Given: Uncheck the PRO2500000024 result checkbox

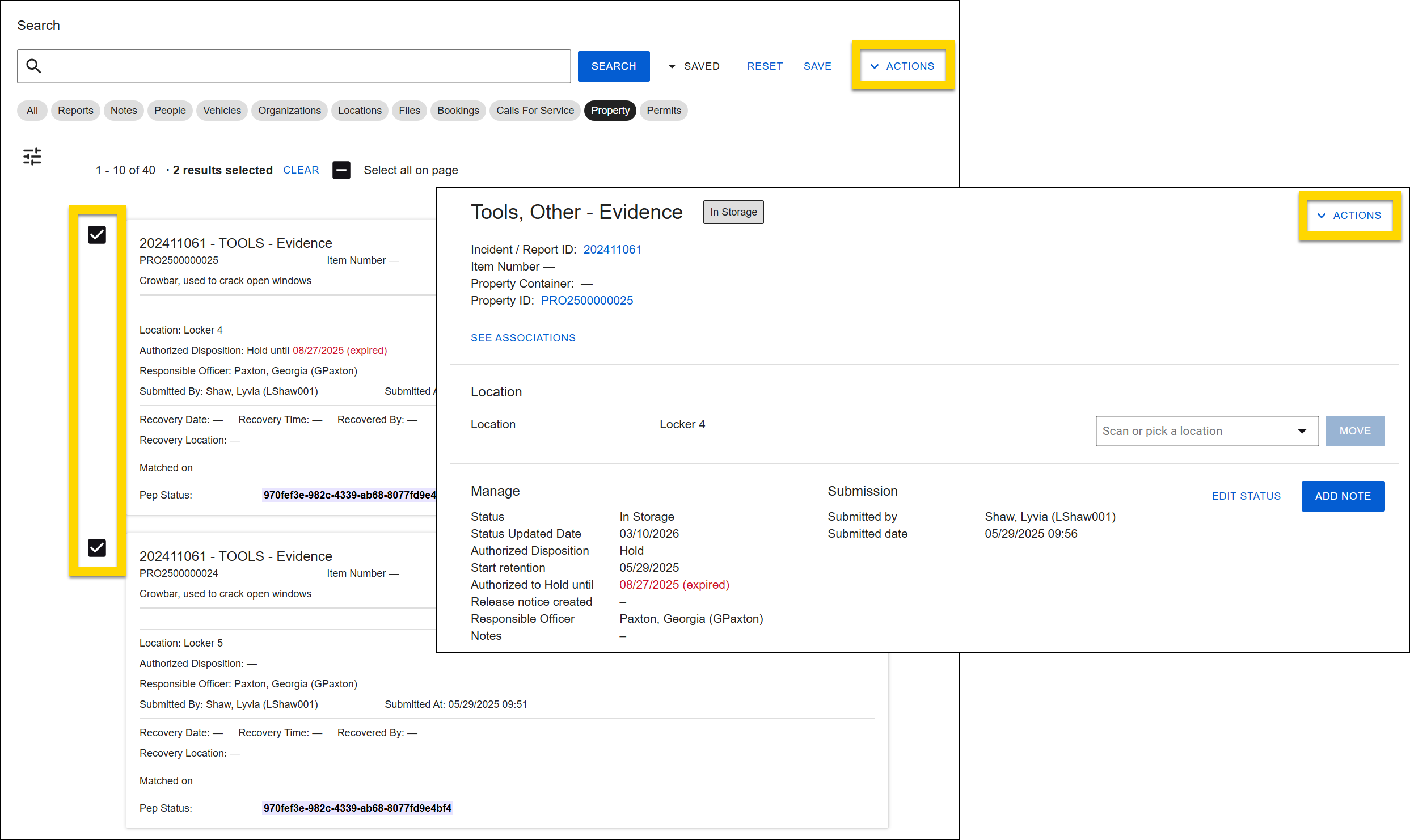Looking at the screenshot, I should (97, 548).
